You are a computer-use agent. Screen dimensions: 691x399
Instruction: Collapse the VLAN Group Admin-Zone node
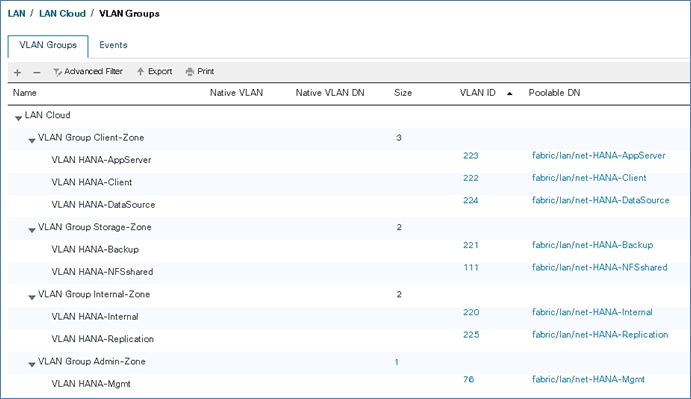tap(32, 364)
